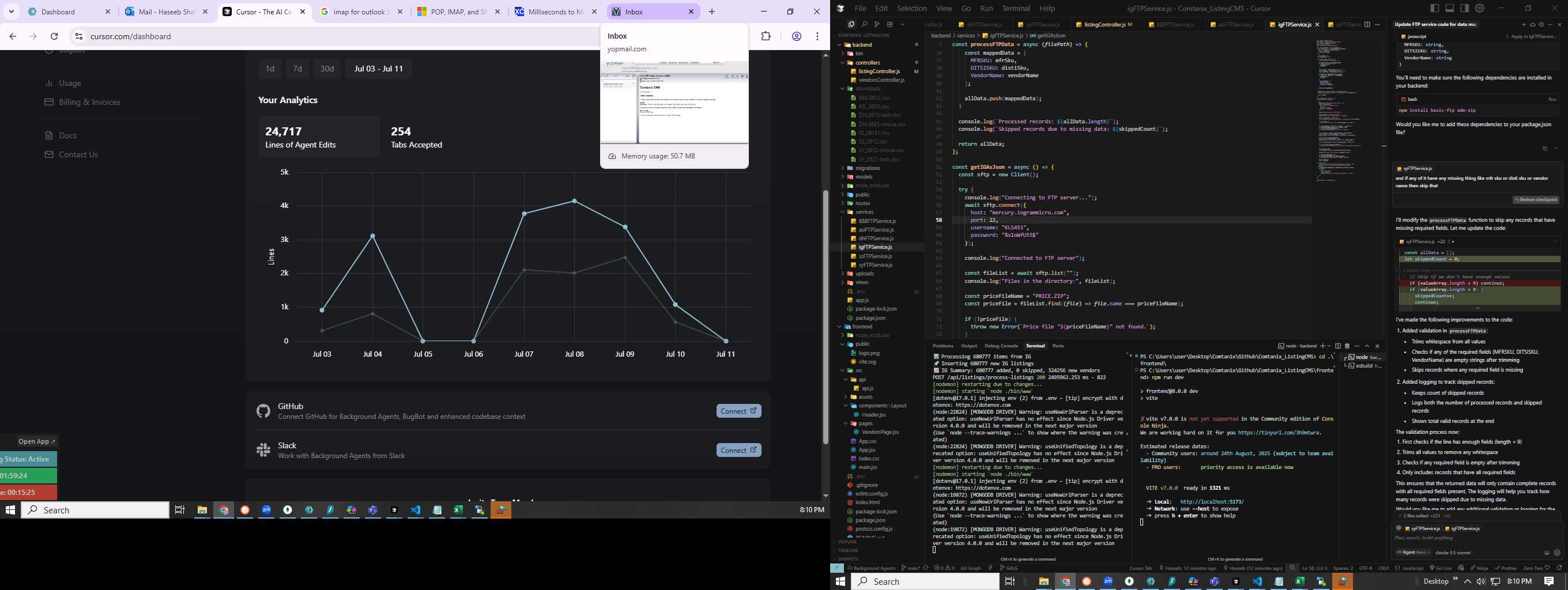Click the Jul 08 peak point on the chart
Screen dimensions: 1568x590
tap(574, 201)
